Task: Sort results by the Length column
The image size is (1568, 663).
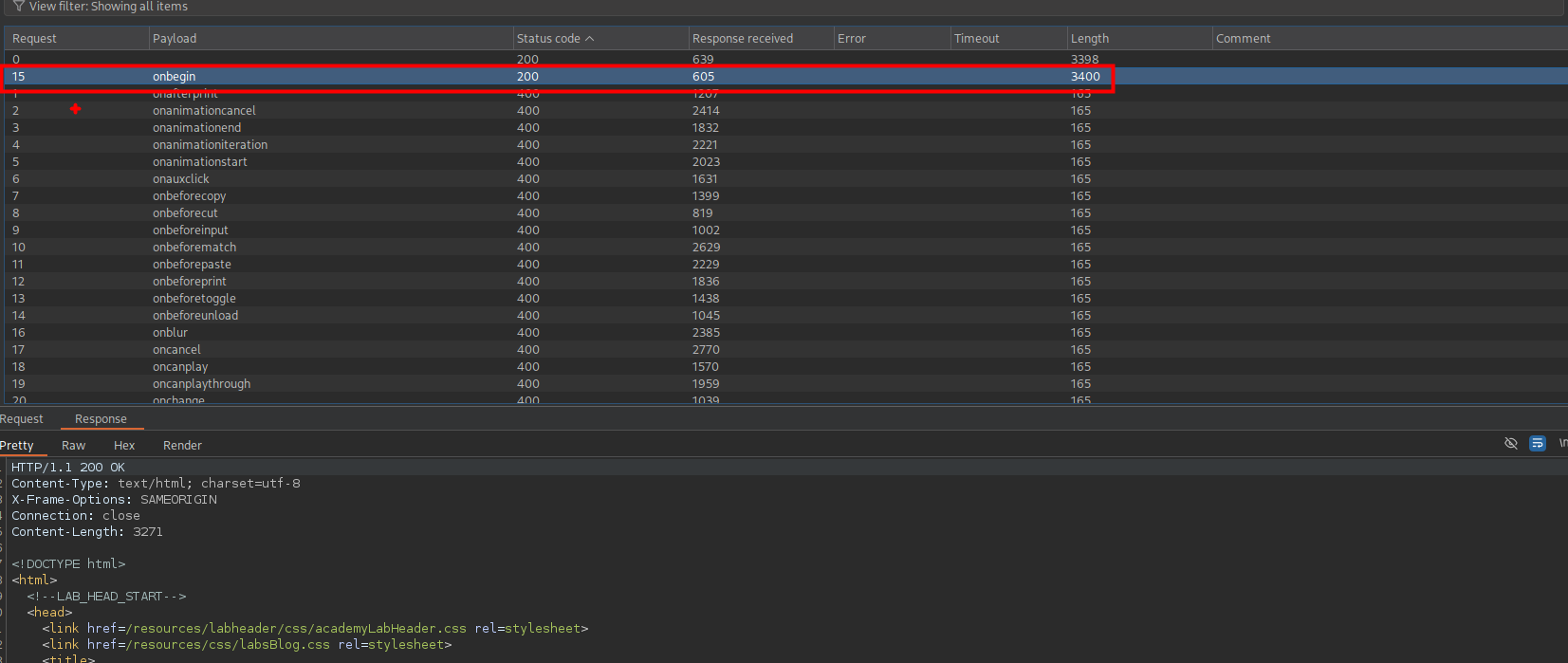Action: coord(1089,39)
